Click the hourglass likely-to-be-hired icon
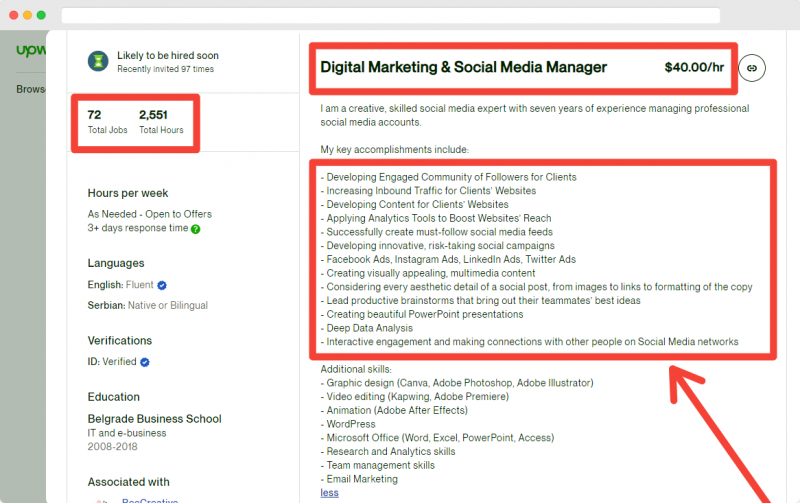Image resolution: width=800 pixels, height=503 pixels. 98,61
